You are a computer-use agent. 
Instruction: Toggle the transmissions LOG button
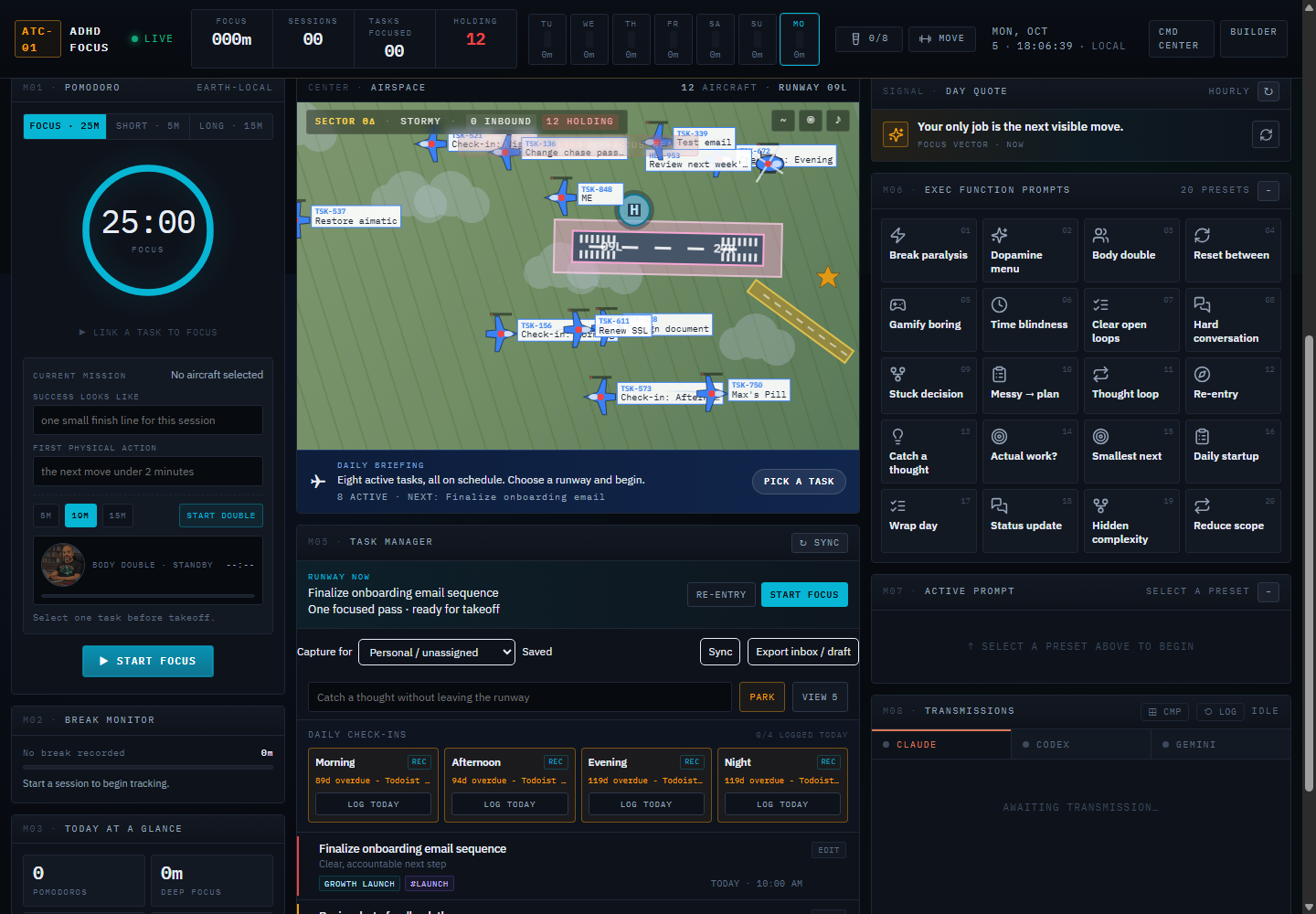coord(1220,712)
